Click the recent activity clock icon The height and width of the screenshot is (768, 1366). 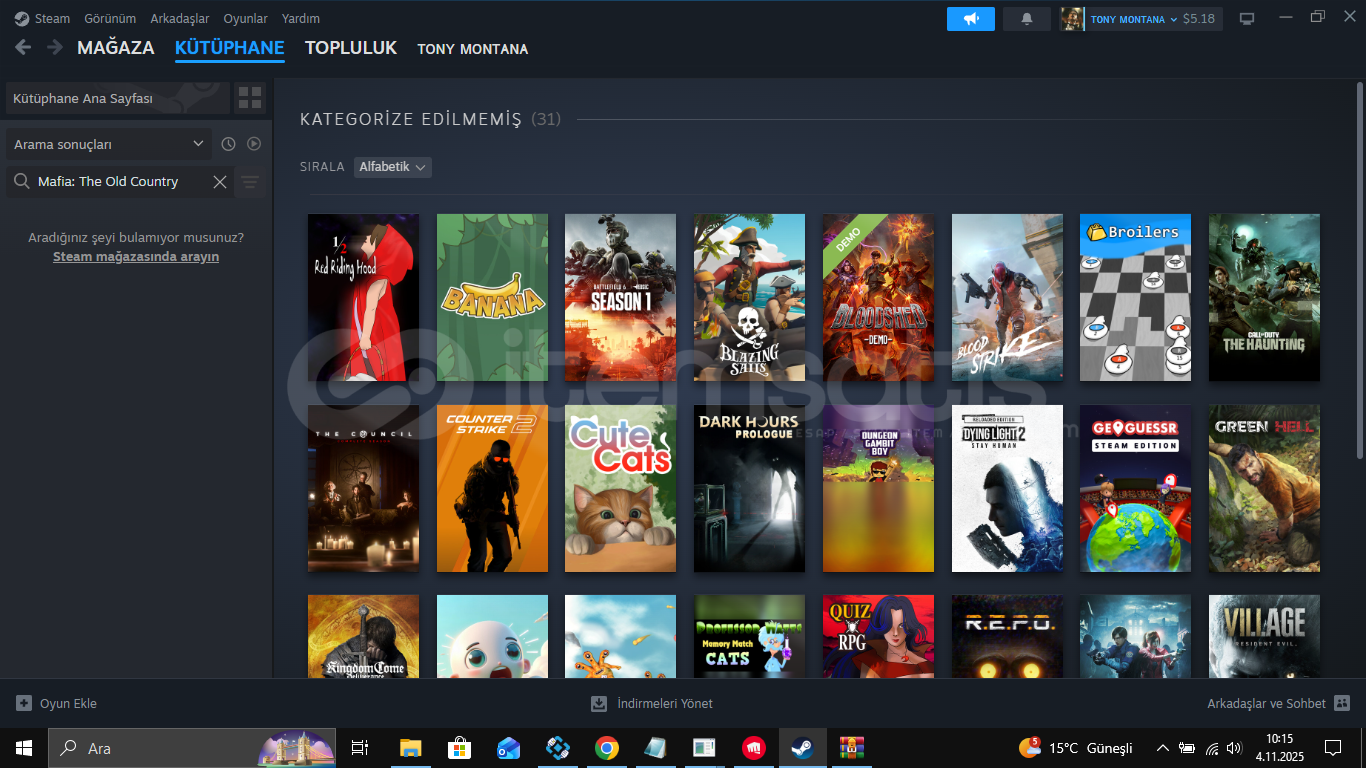228,144
